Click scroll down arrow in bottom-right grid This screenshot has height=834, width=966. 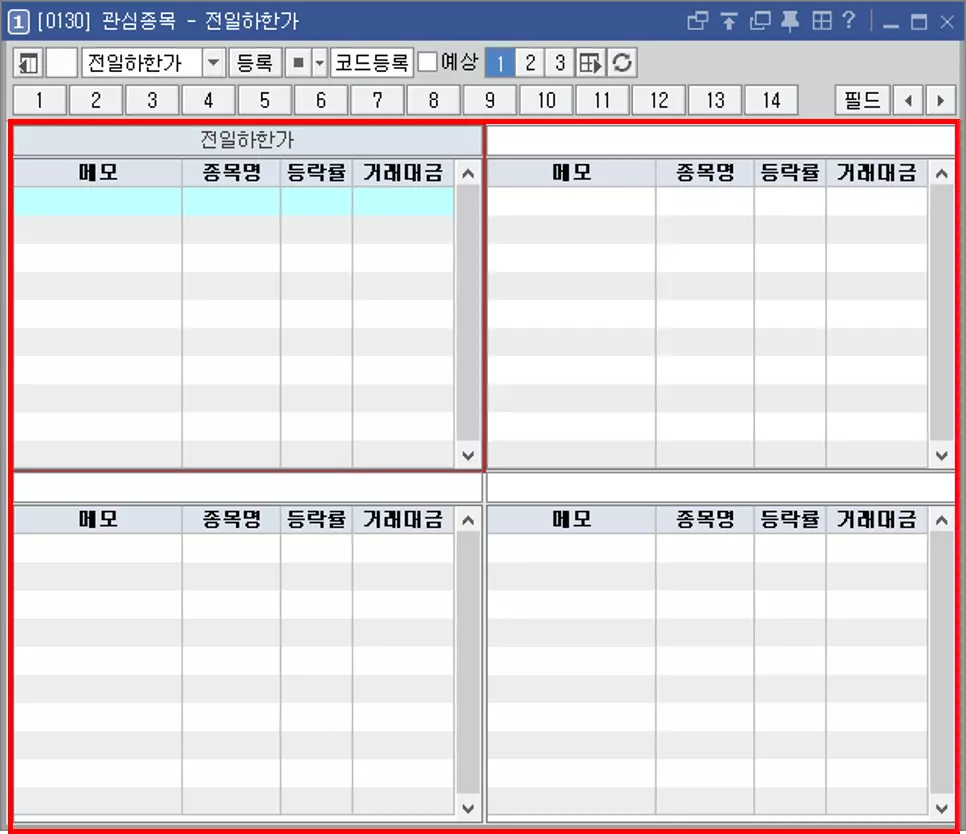point(941,808)
